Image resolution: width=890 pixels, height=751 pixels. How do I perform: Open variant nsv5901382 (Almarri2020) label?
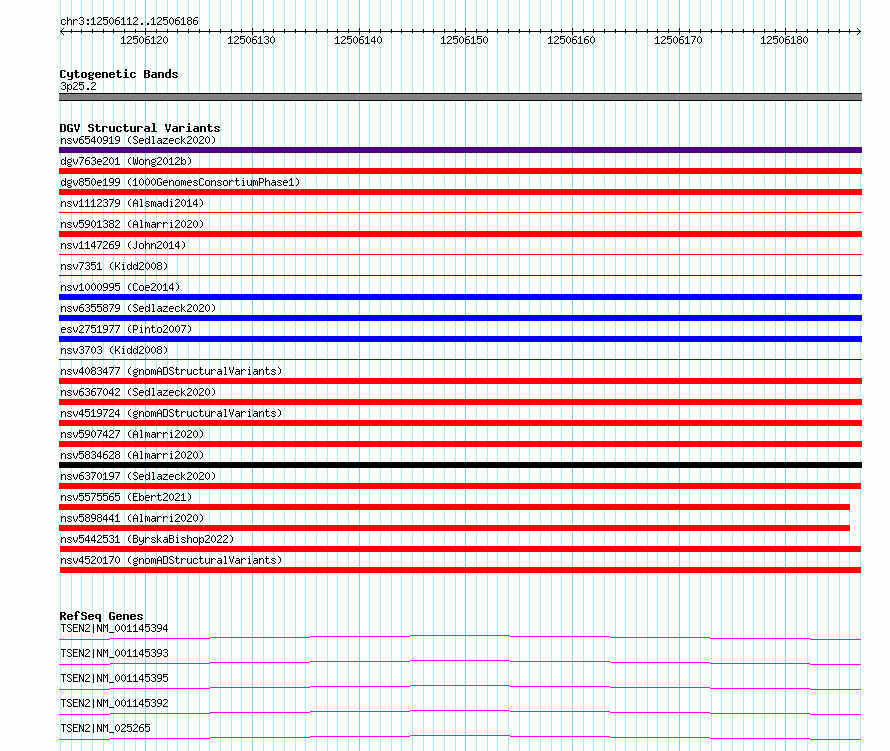(x=132, y=224)
